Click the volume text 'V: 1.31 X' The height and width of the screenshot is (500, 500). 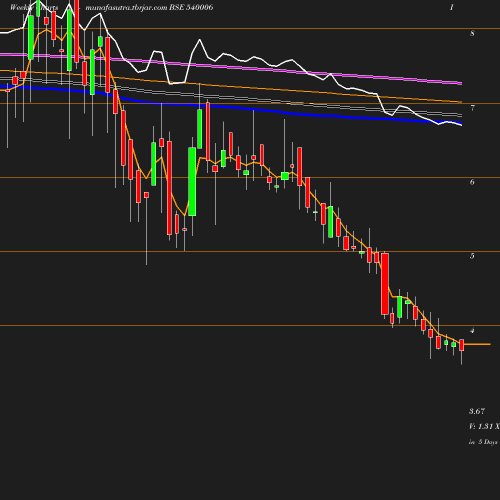(484, 426)
